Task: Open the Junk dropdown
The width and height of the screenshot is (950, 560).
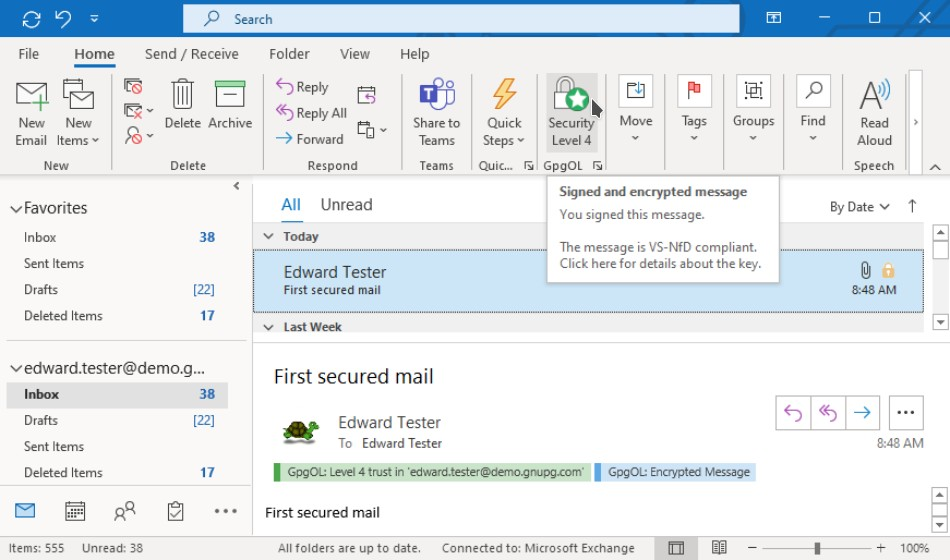Action: pyautogui.click(x=138, y=135)
